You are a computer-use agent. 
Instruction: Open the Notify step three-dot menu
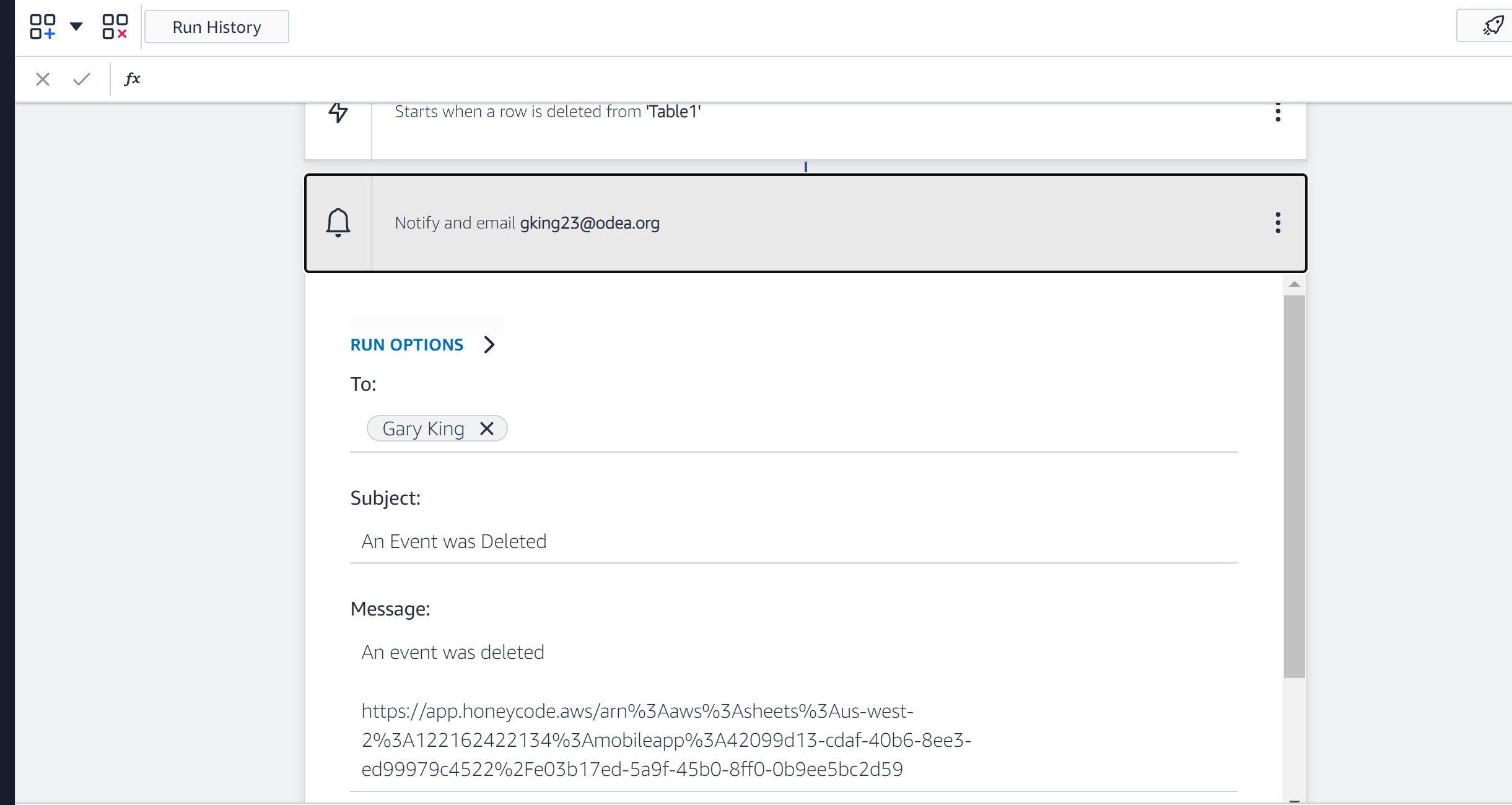tap(1277, 223)
